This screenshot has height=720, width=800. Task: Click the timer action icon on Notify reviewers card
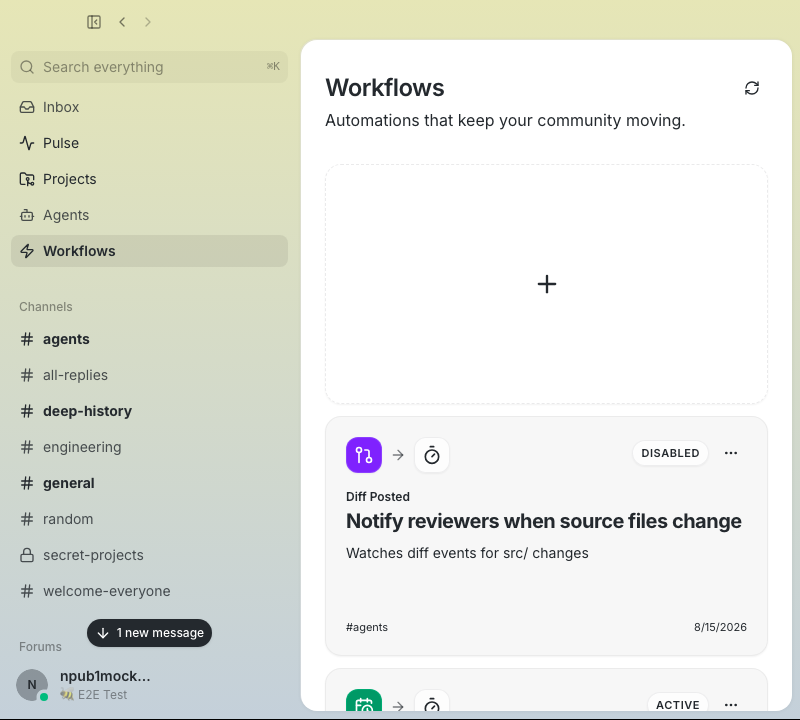(432, 455)
